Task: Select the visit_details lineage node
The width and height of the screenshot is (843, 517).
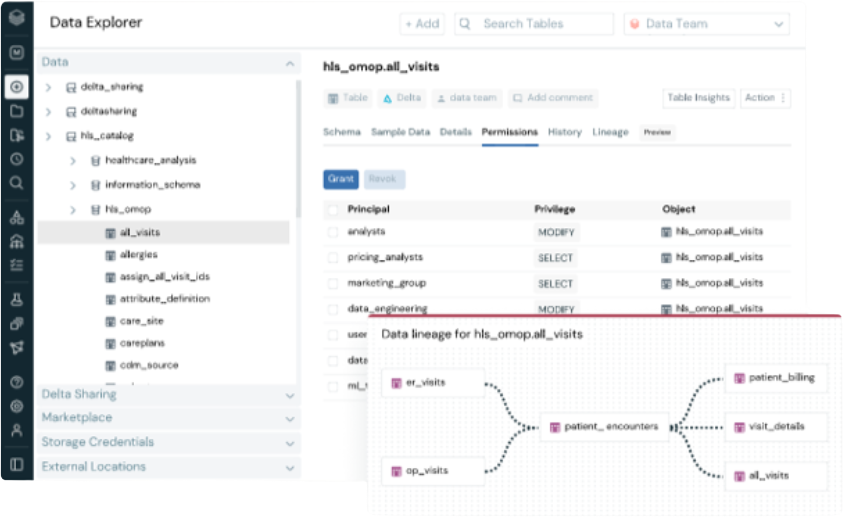Action: point(776,427)
